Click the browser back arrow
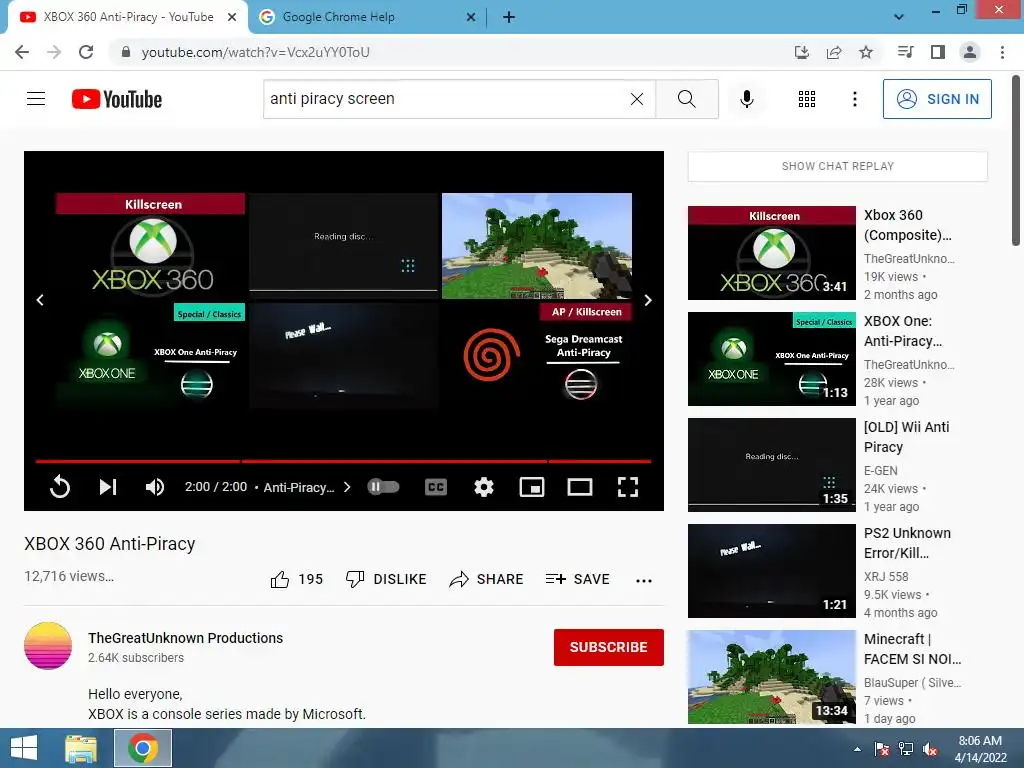The height and width of the screenshot is (768, 1024). [x=22, y=52]
